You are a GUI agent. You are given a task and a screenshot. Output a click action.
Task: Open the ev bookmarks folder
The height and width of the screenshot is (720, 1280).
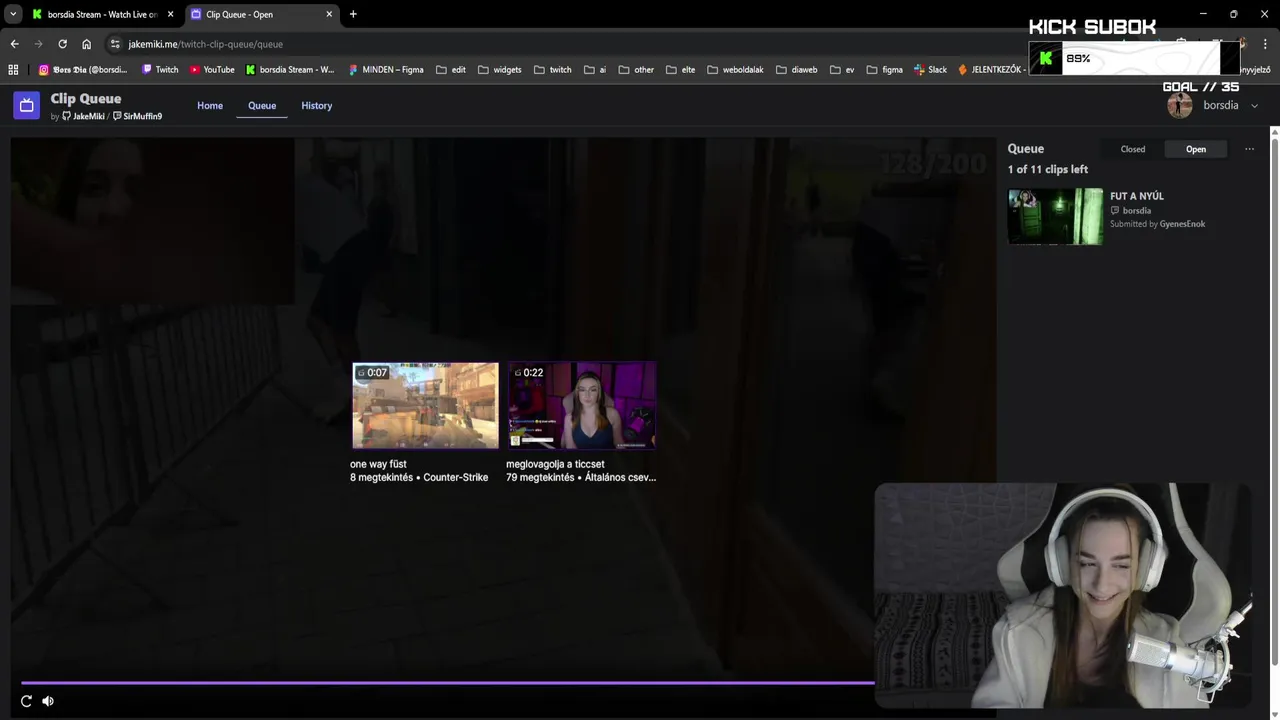pos(842,70)
